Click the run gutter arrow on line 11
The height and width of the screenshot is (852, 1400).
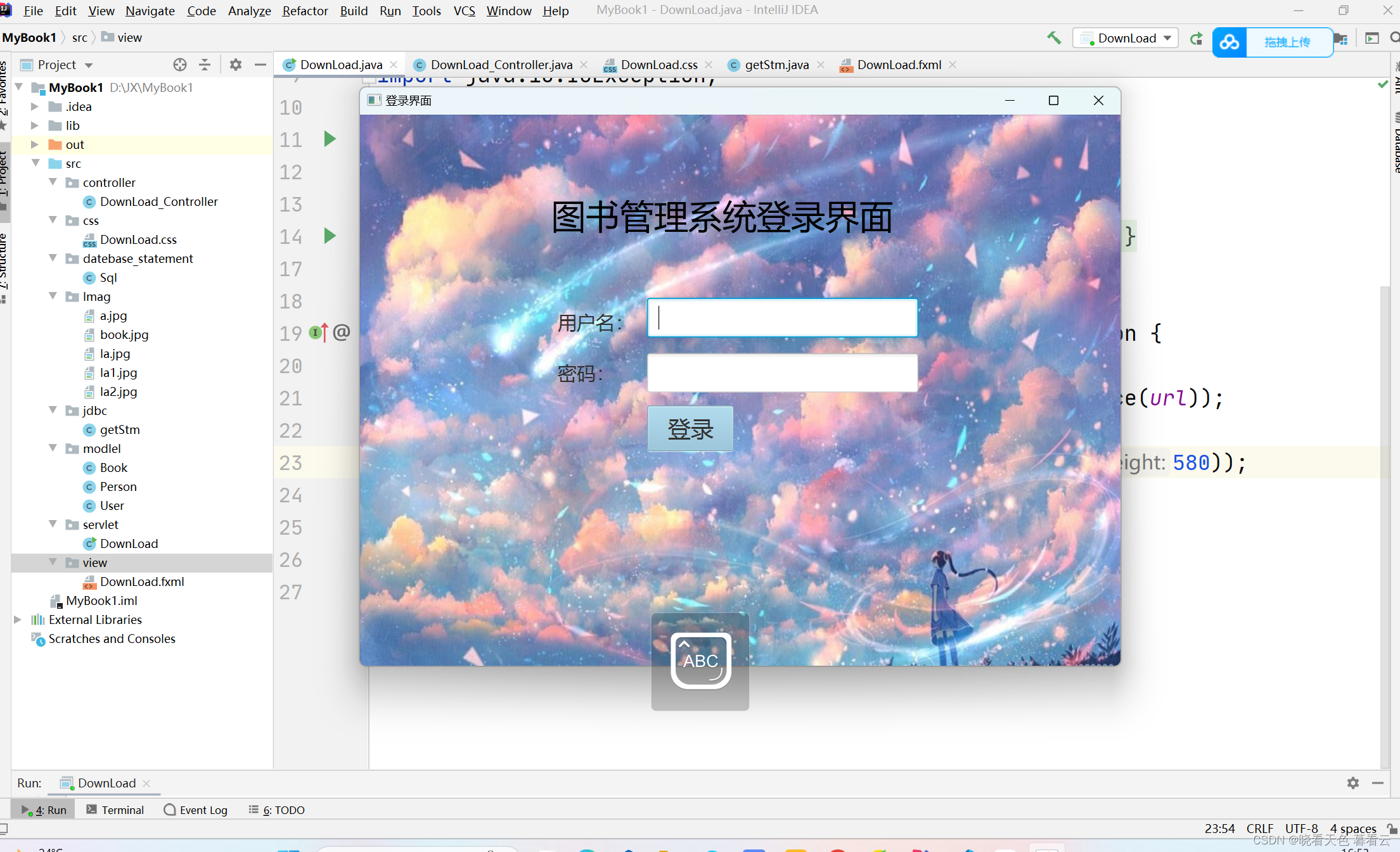[x=330, y=139]
